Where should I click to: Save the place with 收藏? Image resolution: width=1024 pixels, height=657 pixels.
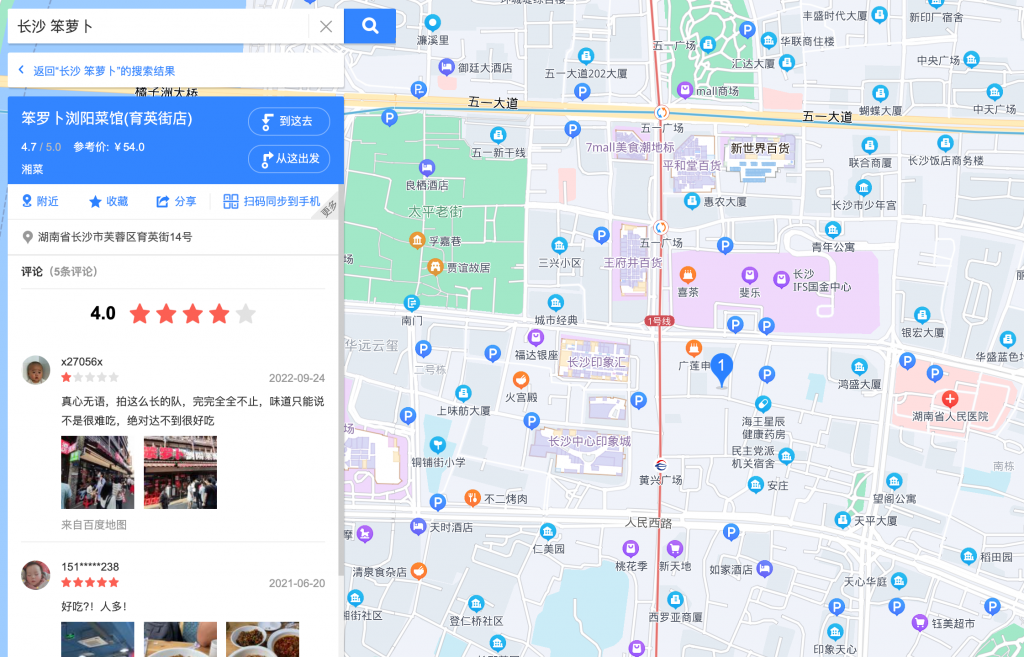pos(108,201)
